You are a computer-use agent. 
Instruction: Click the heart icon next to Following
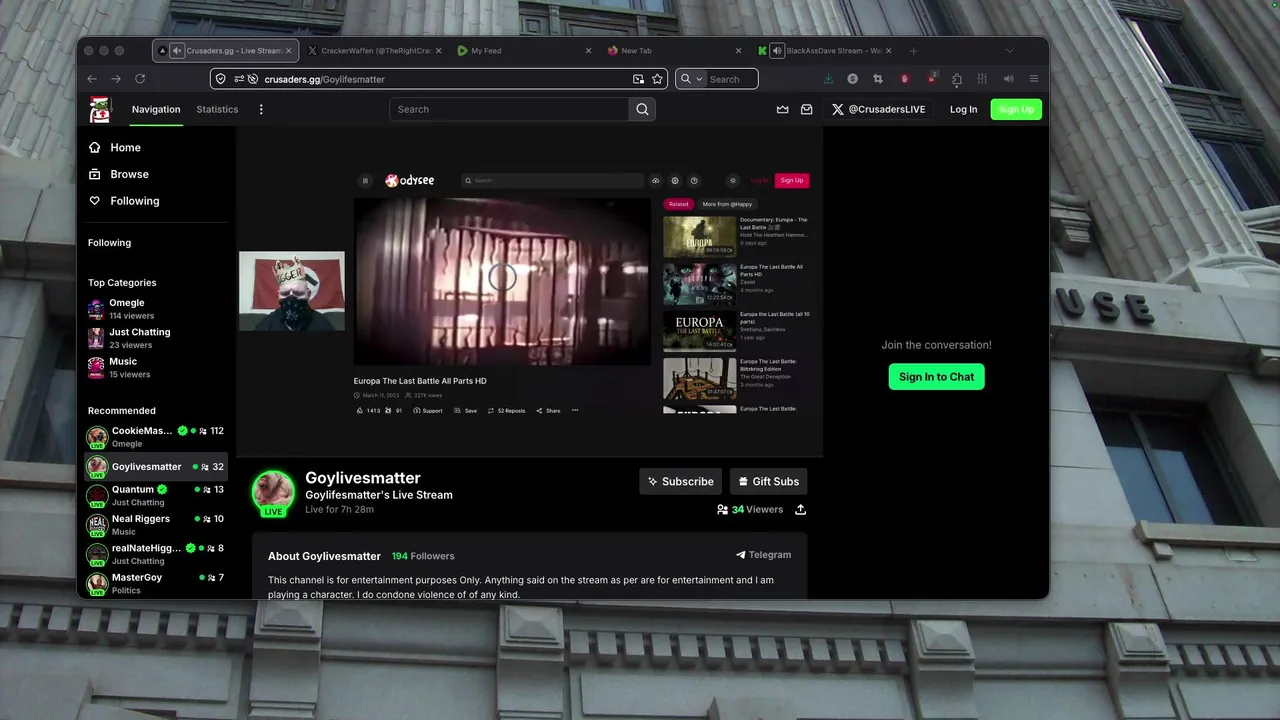[95, 201]
